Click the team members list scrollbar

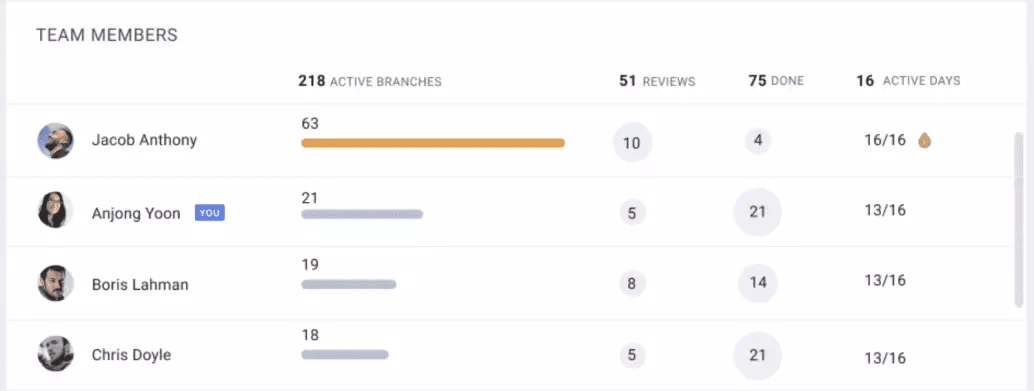(1019, 220)
